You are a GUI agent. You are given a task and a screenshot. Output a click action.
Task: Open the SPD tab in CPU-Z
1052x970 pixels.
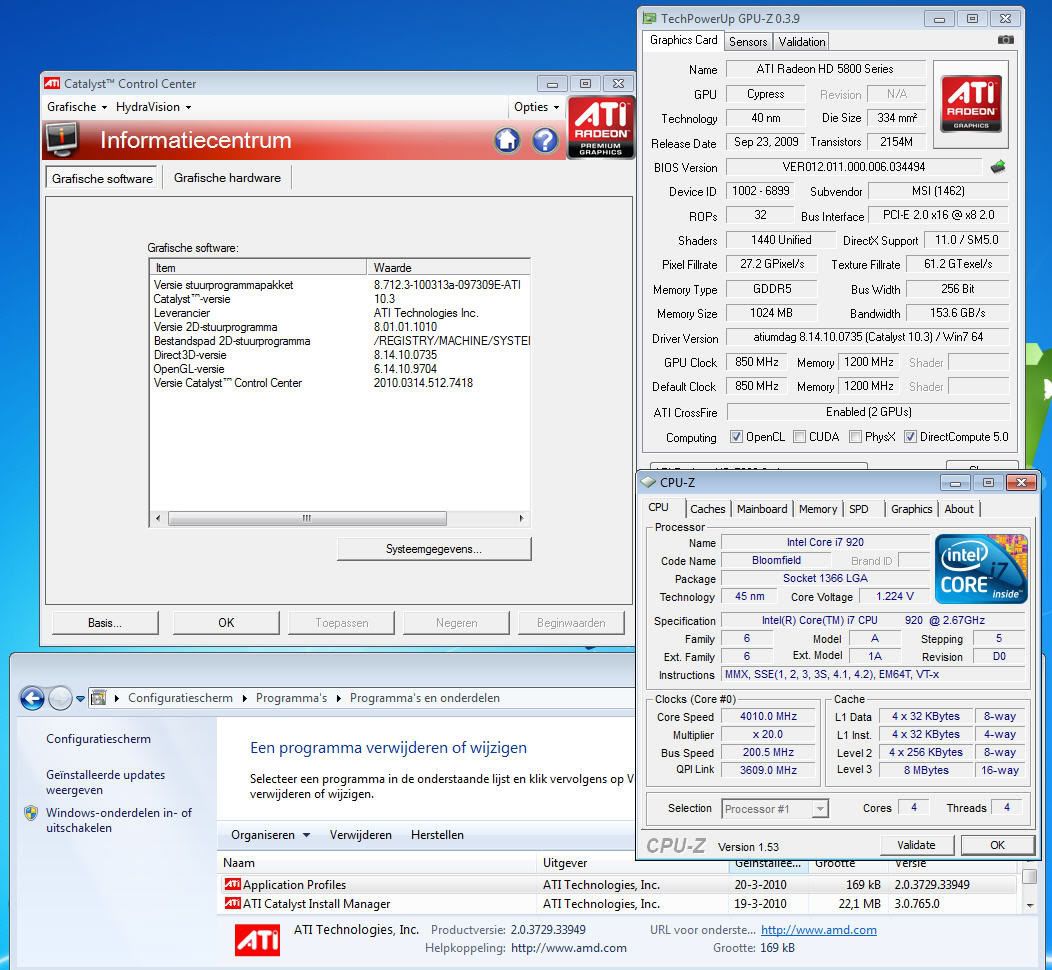coord(858,509)
